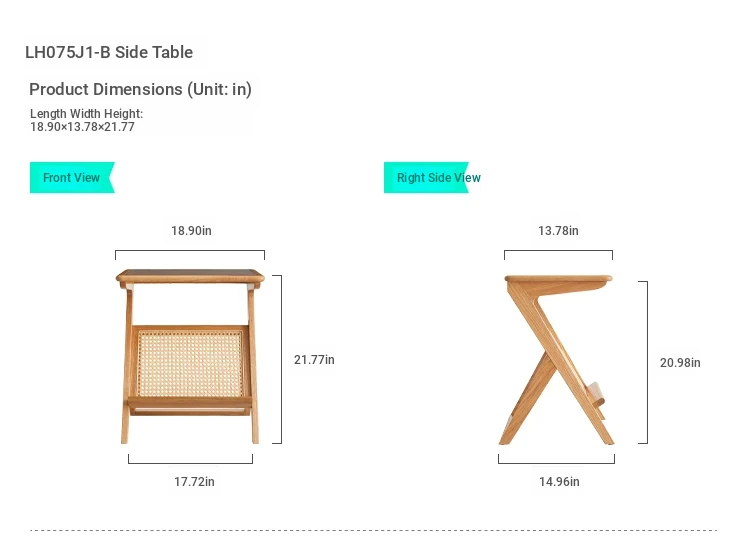This screenshot has width=750, height=554.
Task: Click the 18.90×13.78×21.77 dimensions text
Action: [82, 127]
